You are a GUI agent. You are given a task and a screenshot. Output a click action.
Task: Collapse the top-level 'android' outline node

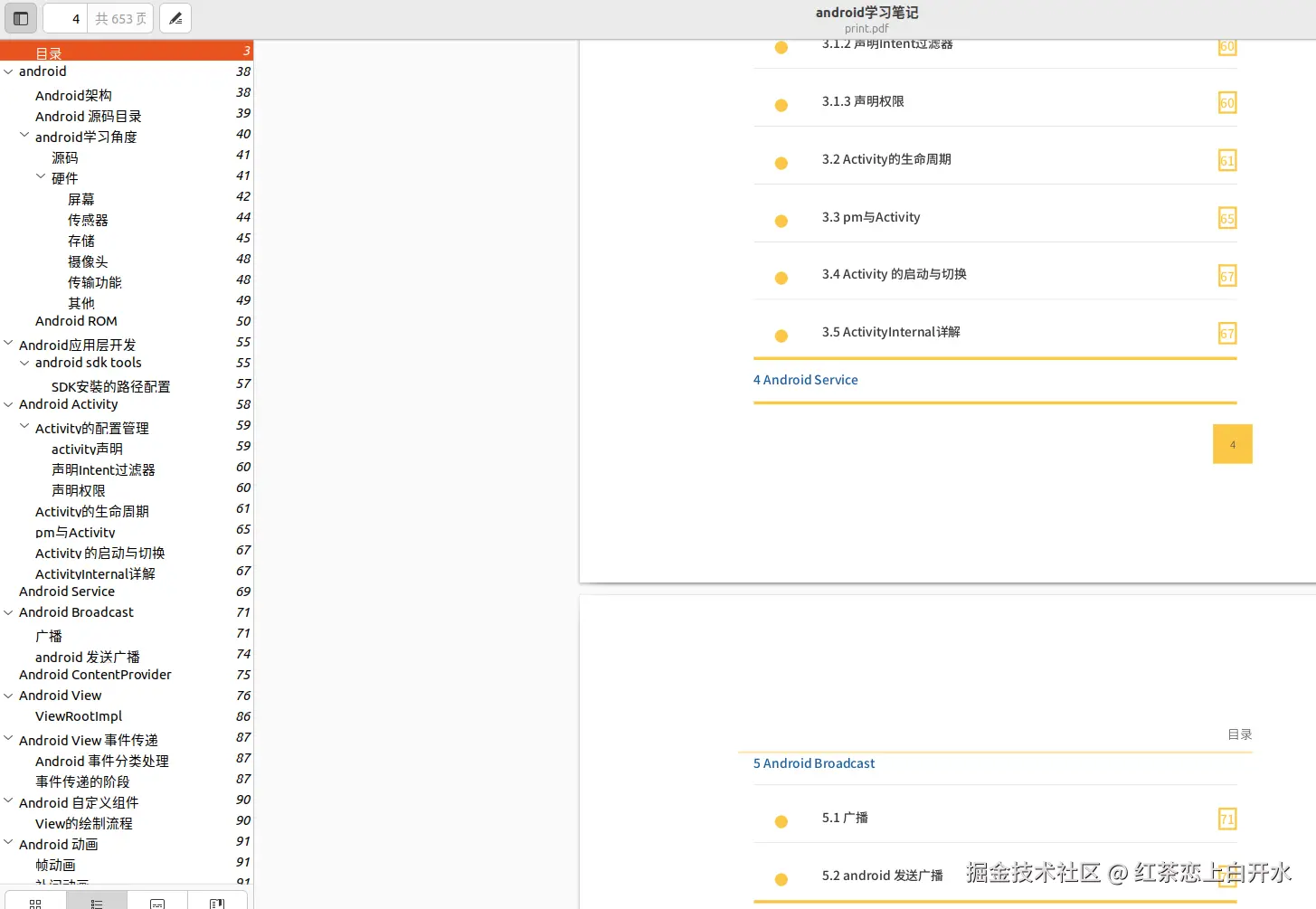click(x=8, y=71)
